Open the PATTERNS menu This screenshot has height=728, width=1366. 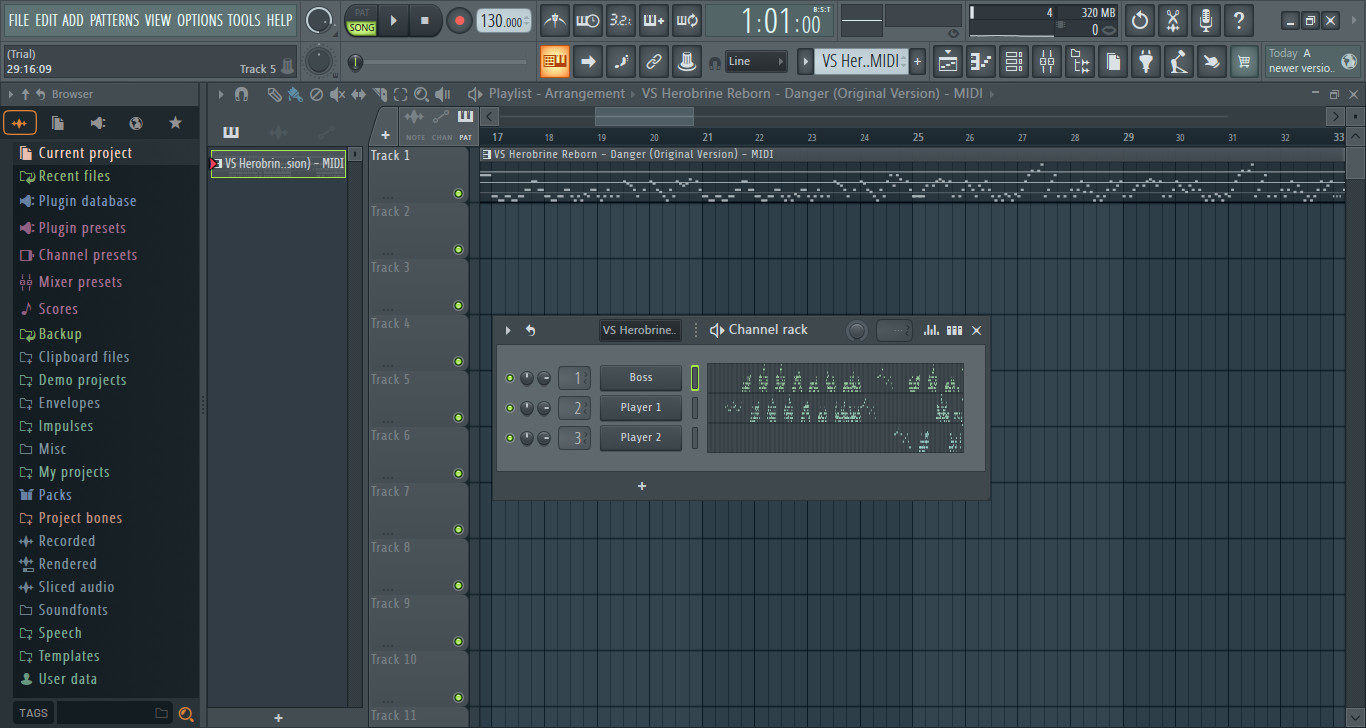tap(115, 19)
